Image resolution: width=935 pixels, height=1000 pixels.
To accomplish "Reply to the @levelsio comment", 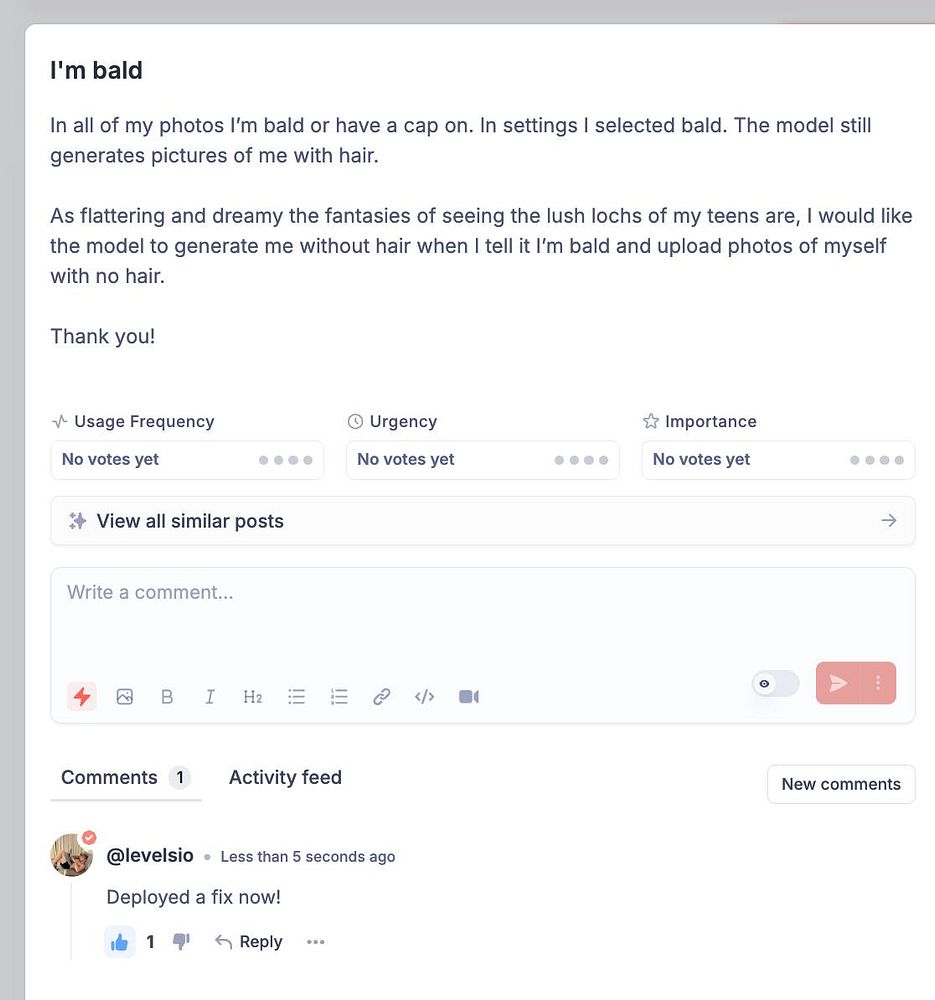I will (x=249, y=942).
